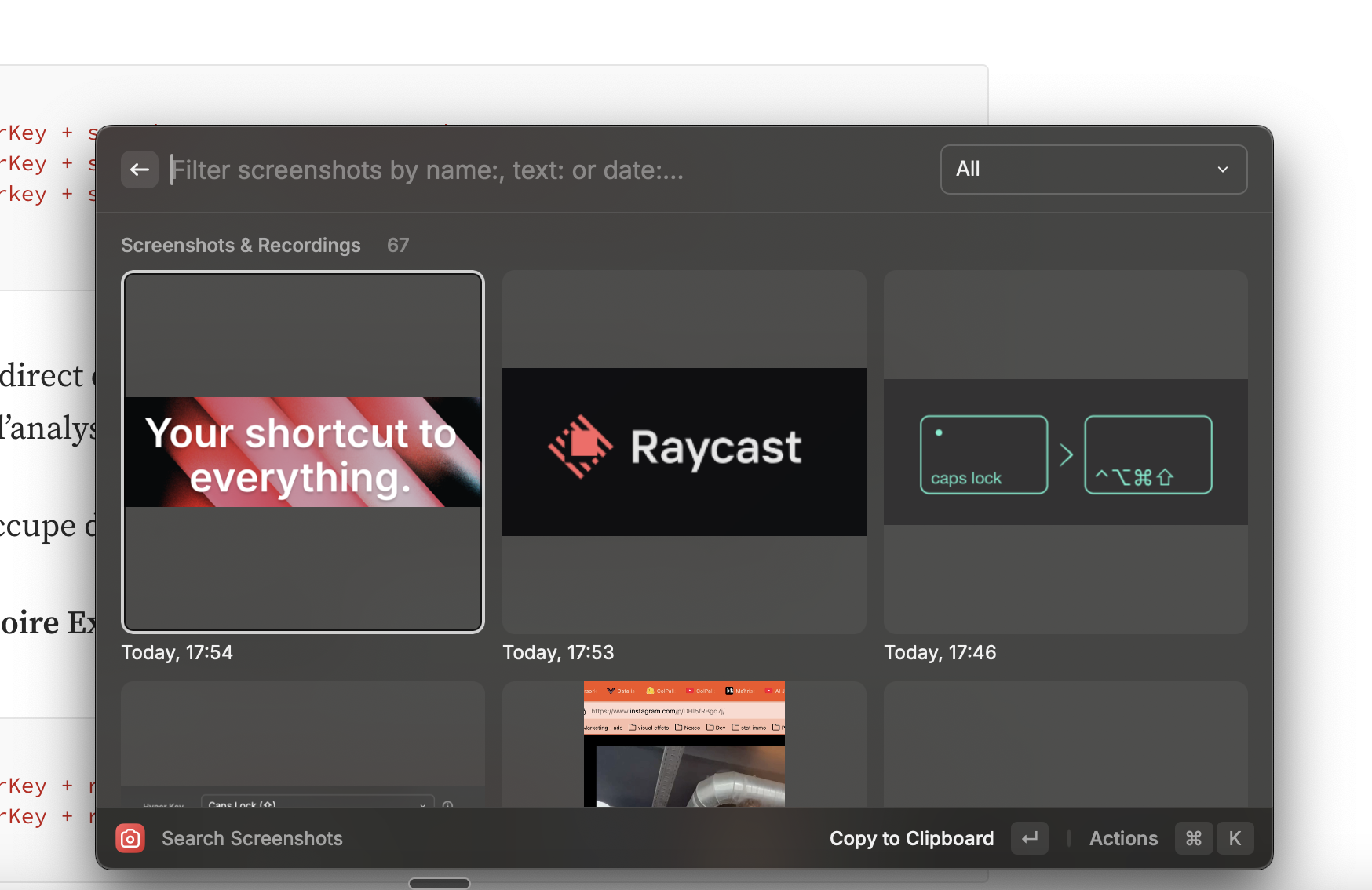Screen dimensions: 1372x890
Task: Select the Raycast logo screenshot
Action: (x=684, y=452)
